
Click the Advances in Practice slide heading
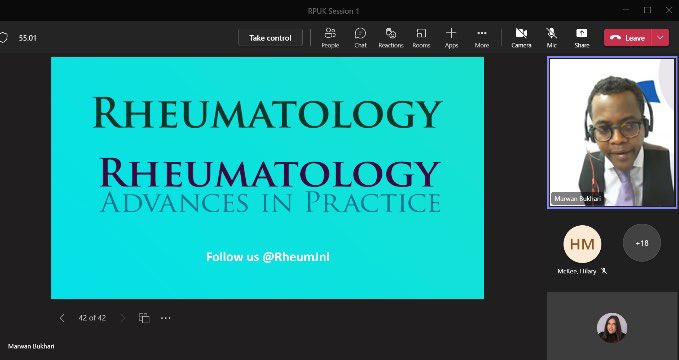click(x=270, y=202)
